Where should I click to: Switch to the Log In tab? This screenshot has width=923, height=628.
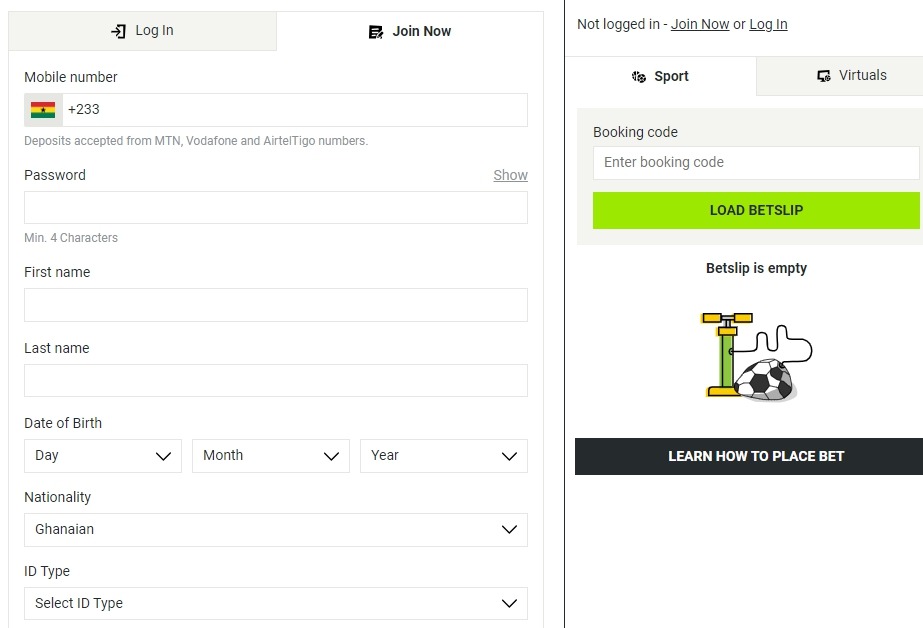click(x=142, y=31)
